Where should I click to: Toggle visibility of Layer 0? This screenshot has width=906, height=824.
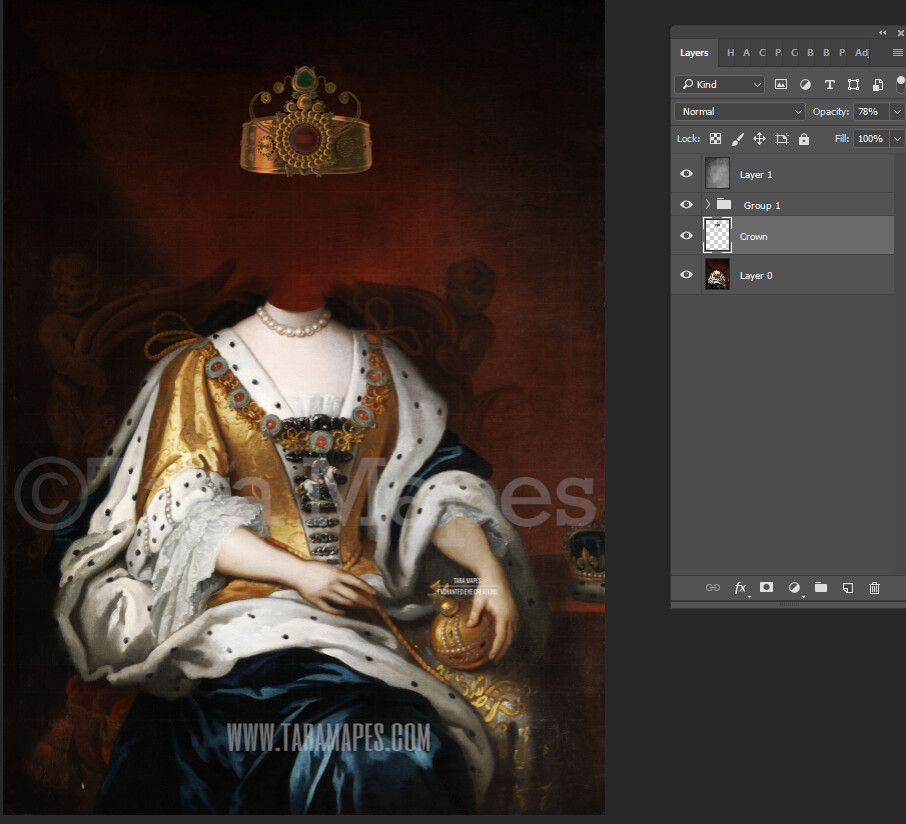coord(686,274)
